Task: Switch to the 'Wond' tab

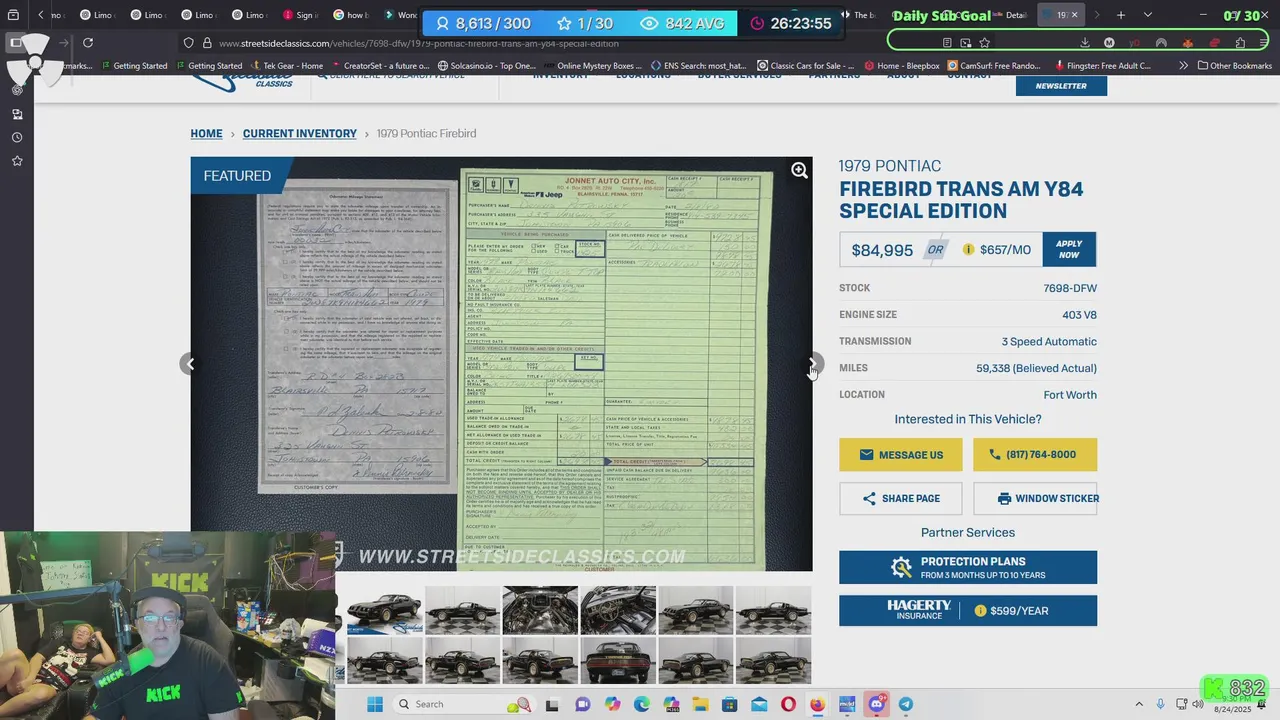Action: click(x=400, y=15)
